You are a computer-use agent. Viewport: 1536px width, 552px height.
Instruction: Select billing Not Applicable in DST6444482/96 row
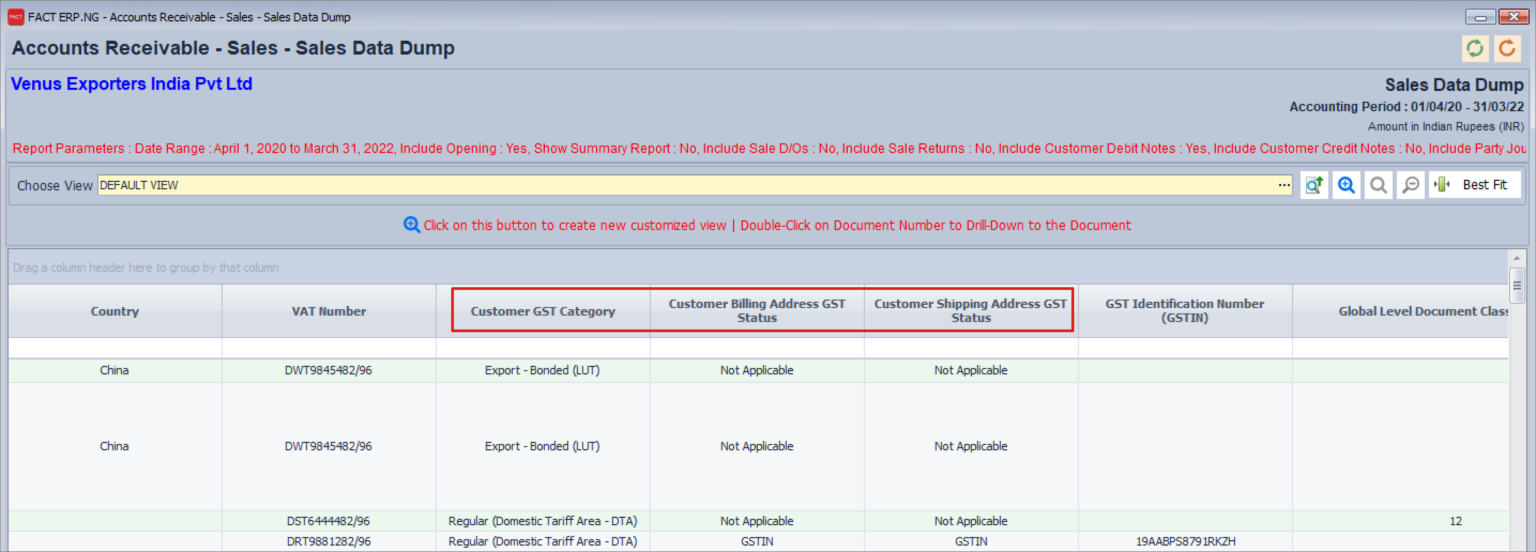[x=757, y=521]
